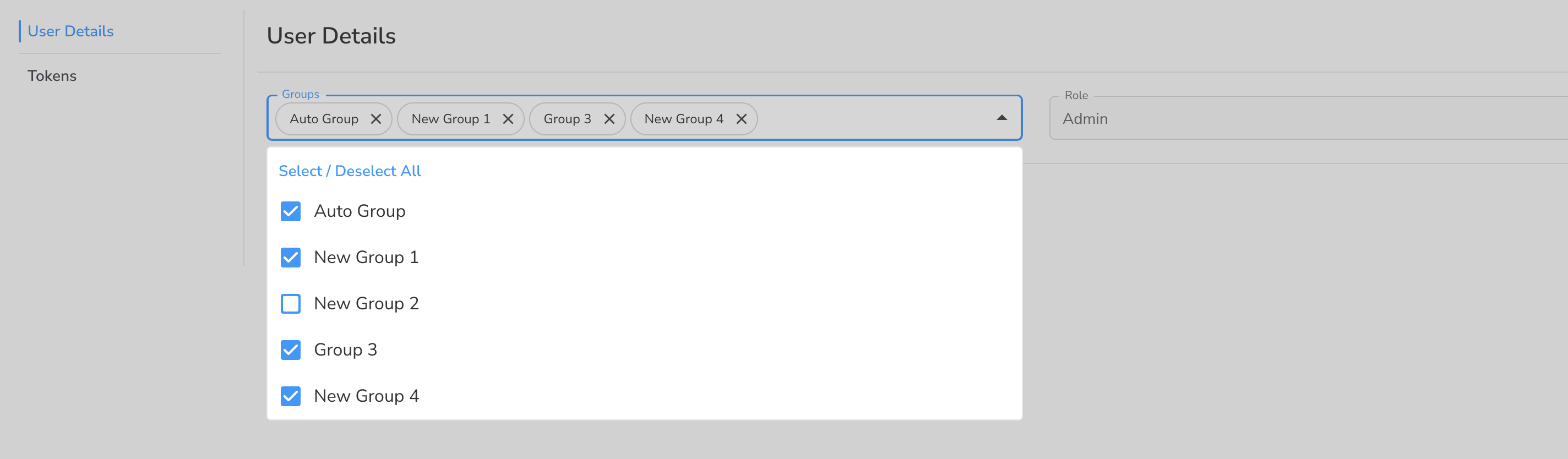1568x459 pixels.
Task: Check the New Group 2 checkbox
Action: click(x=290, y=304)
